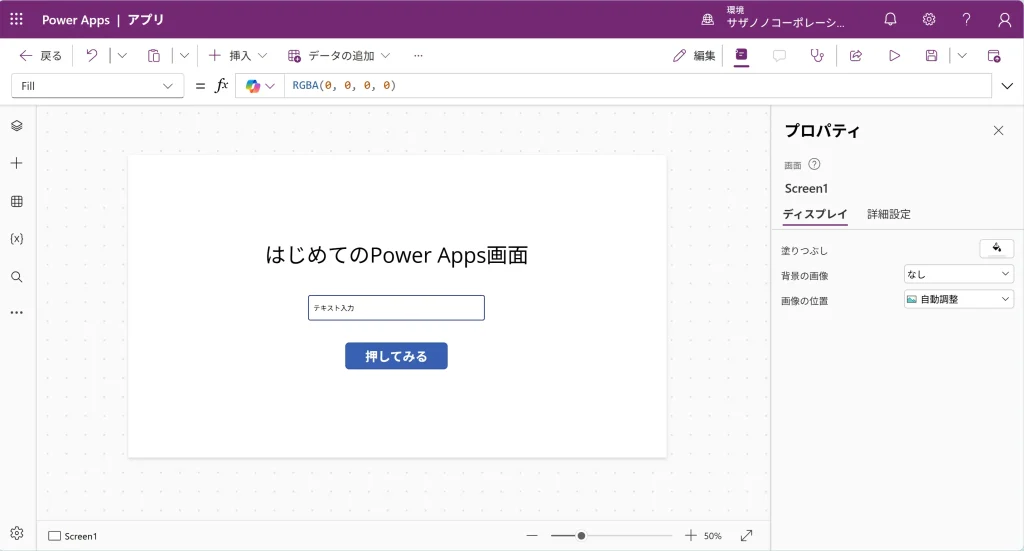The image size is (1024, 551).
Task: Open the Data table icon in sidebar
Action: [16, 201]
